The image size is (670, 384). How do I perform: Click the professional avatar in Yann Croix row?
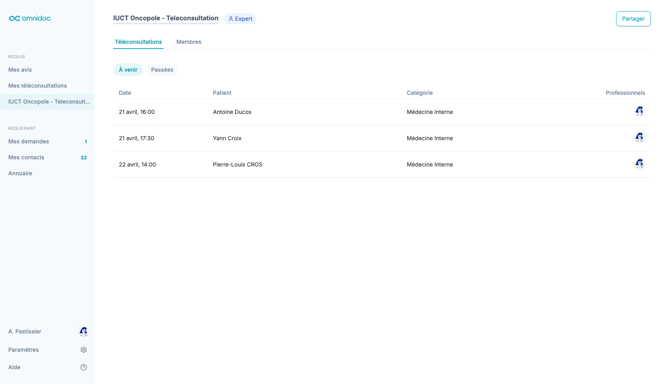pyautogui.click(x=639, y=138)
